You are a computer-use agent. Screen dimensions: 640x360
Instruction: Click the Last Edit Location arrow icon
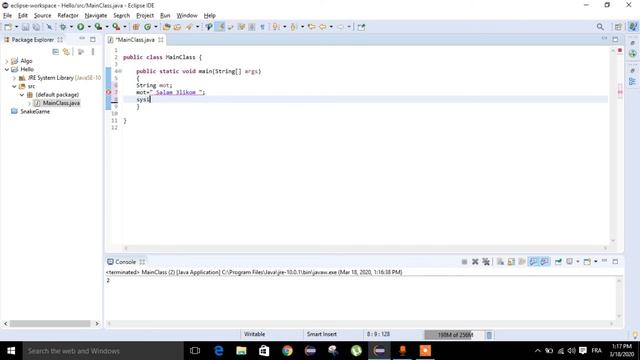pos(311,27)
